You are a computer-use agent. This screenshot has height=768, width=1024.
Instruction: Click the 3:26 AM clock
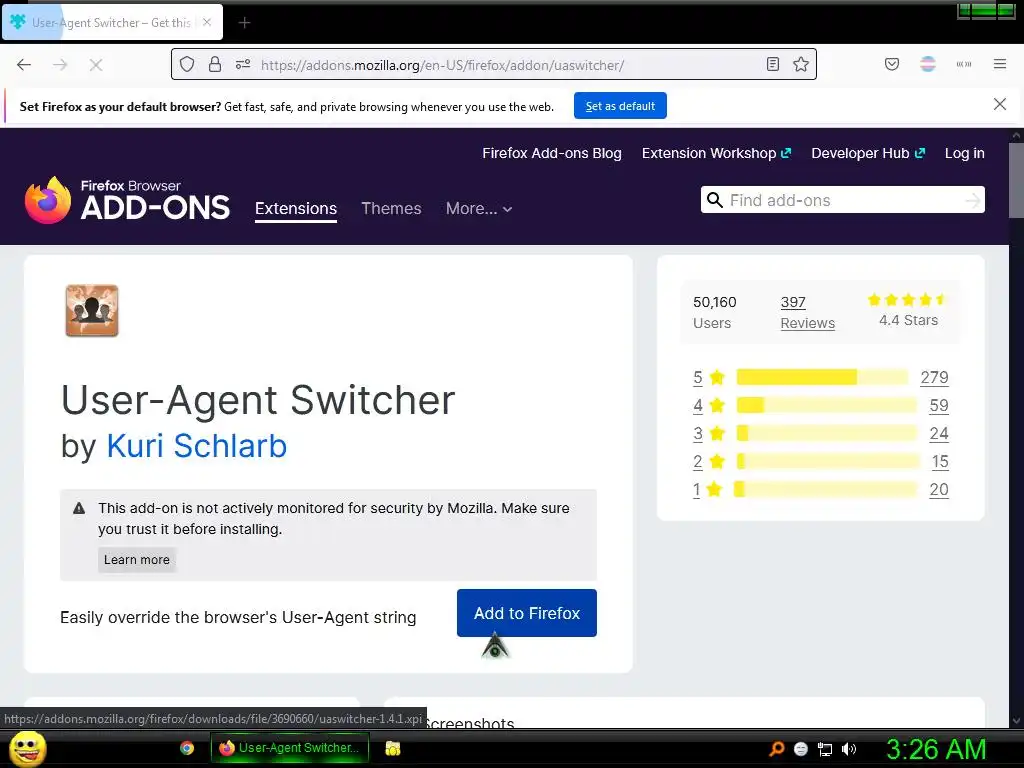pos(936,749)
